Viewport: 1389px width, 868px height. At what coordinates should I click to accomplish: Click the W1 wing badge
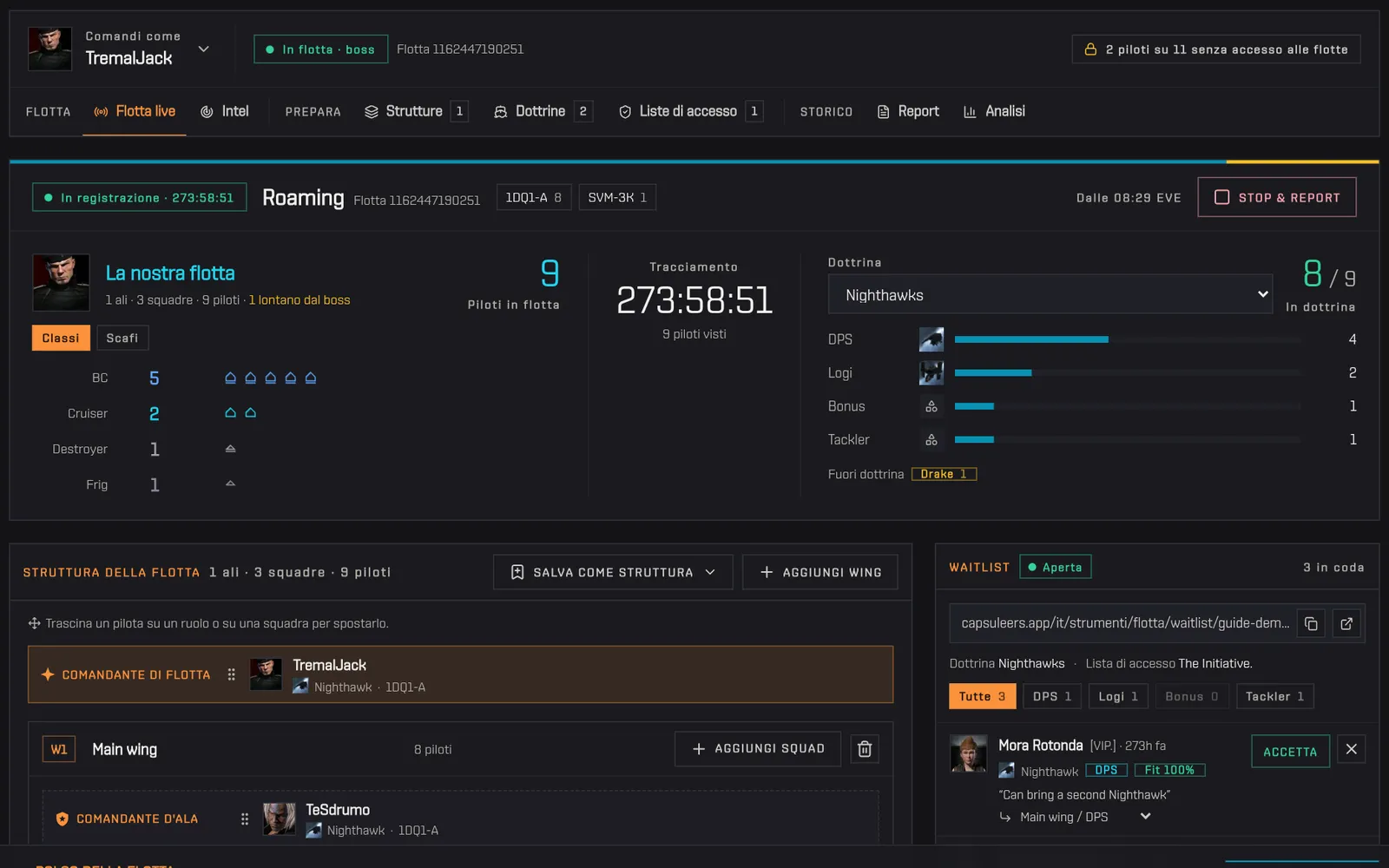click(x=59, y=749)
